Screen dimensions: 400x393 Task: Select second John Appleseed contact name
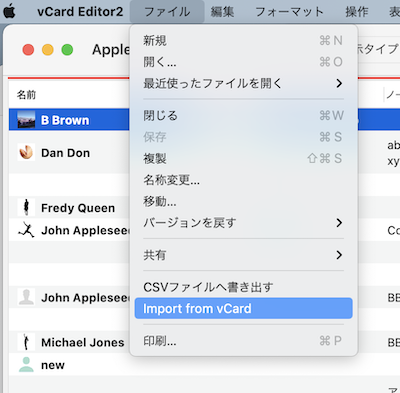pos(85,297)
